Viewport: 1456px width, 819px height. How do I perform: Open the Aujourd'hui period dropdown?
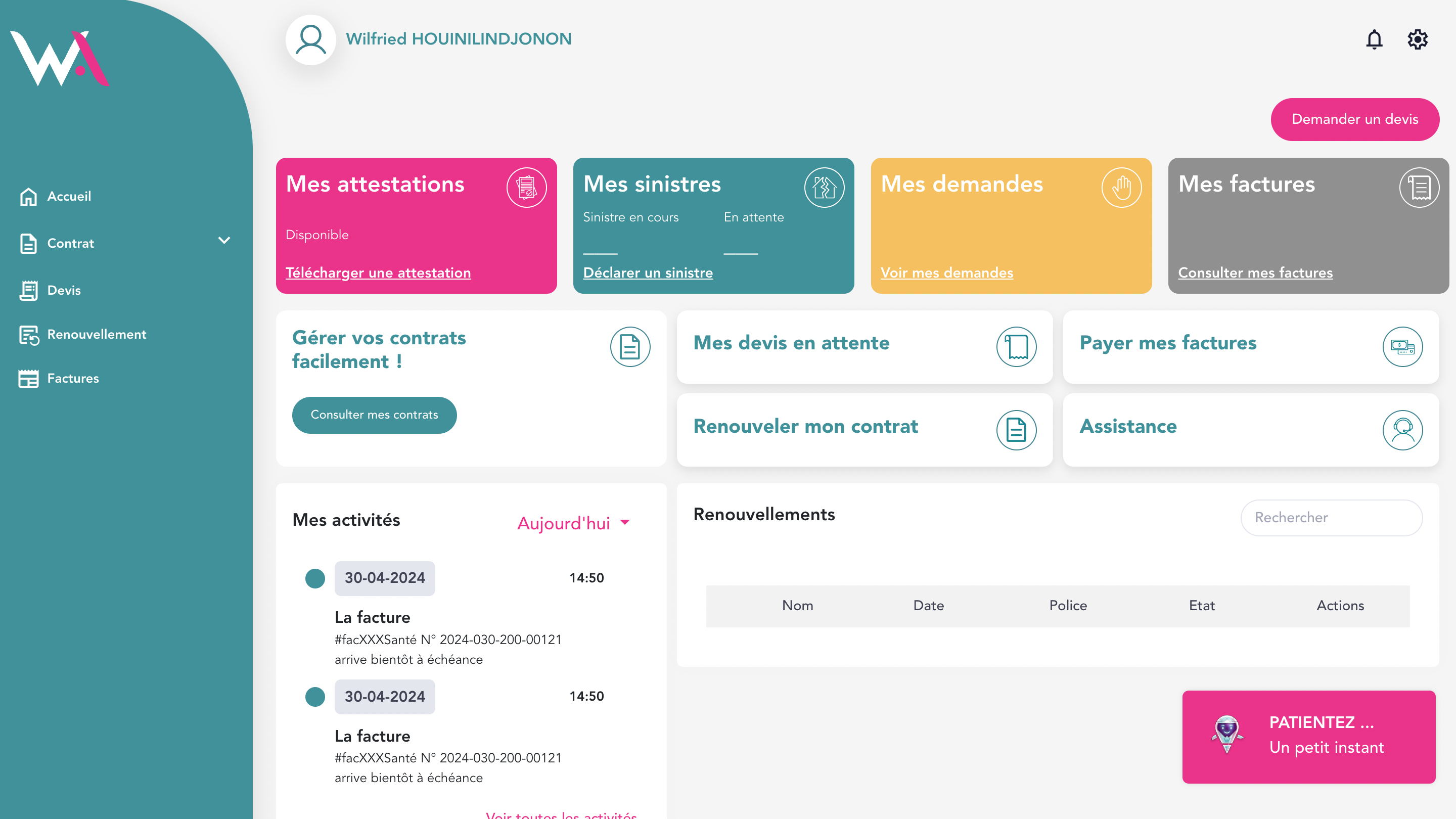click(x=573, y=523)
